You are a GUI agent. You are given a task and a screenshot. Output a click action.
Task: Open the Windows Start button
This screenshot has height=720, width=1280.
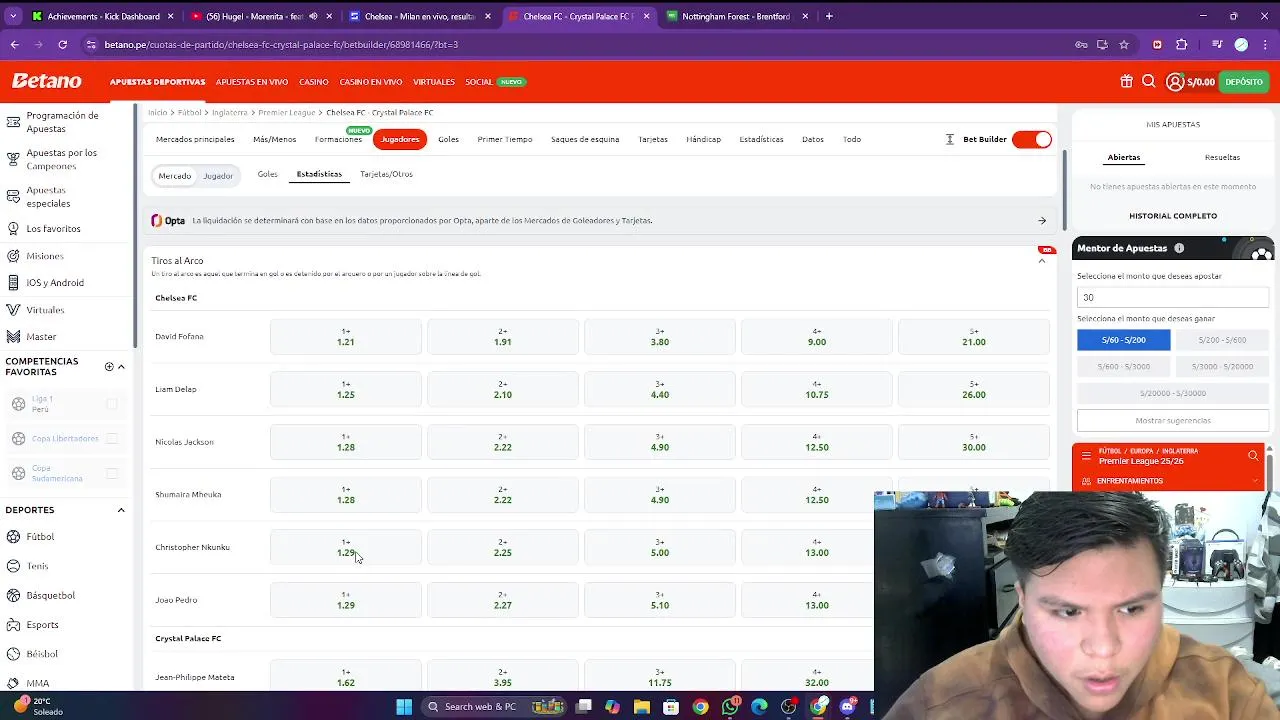click(x=404, y=707)
